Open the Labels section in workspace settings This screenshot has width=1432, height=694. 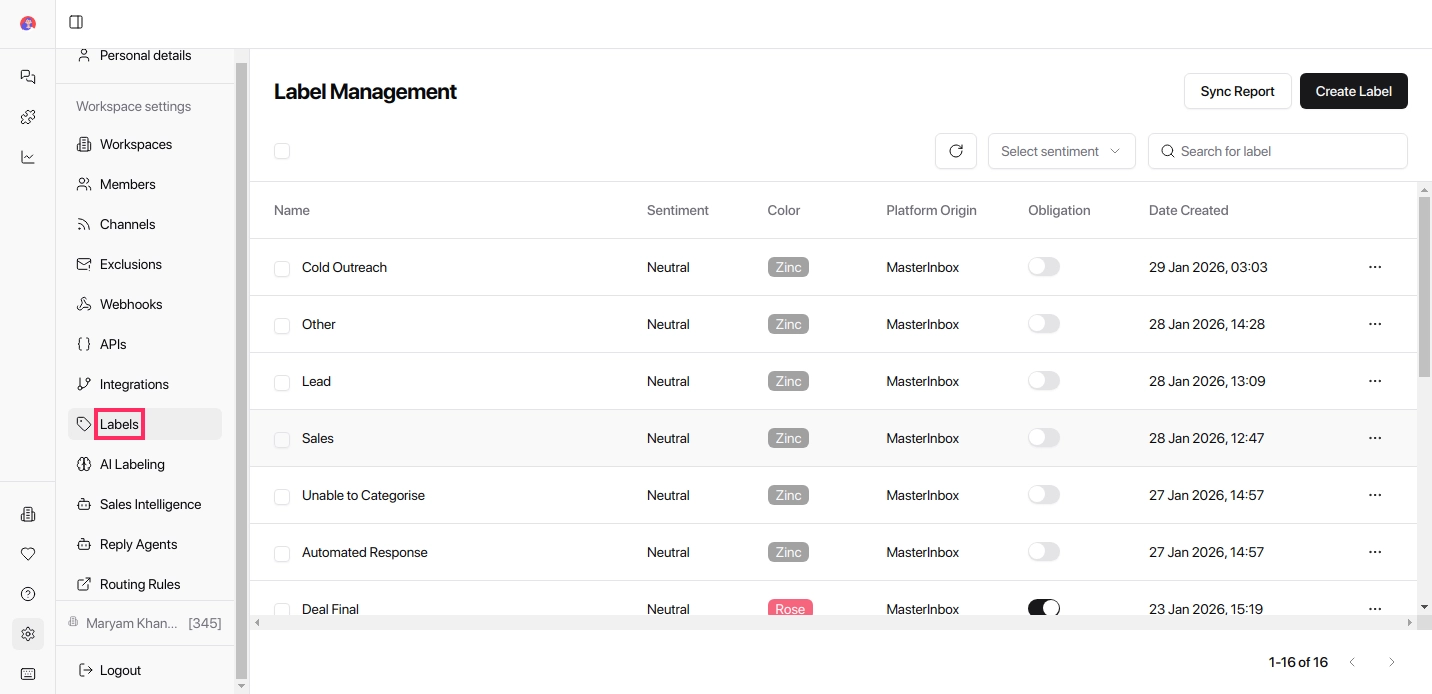click(120, 424)
